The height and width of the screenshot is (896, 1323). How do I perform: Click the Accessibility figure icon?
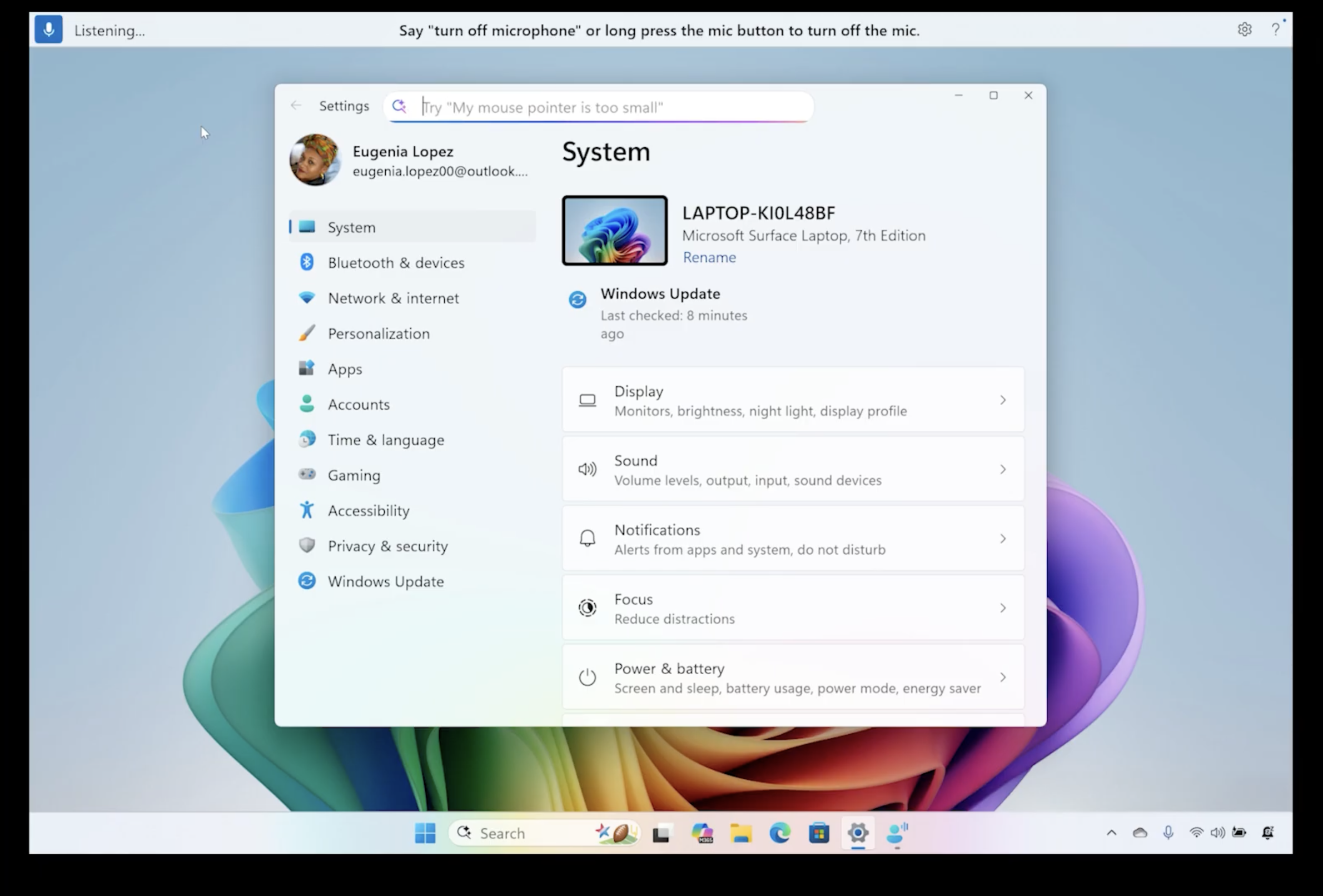tap(307, 510)
